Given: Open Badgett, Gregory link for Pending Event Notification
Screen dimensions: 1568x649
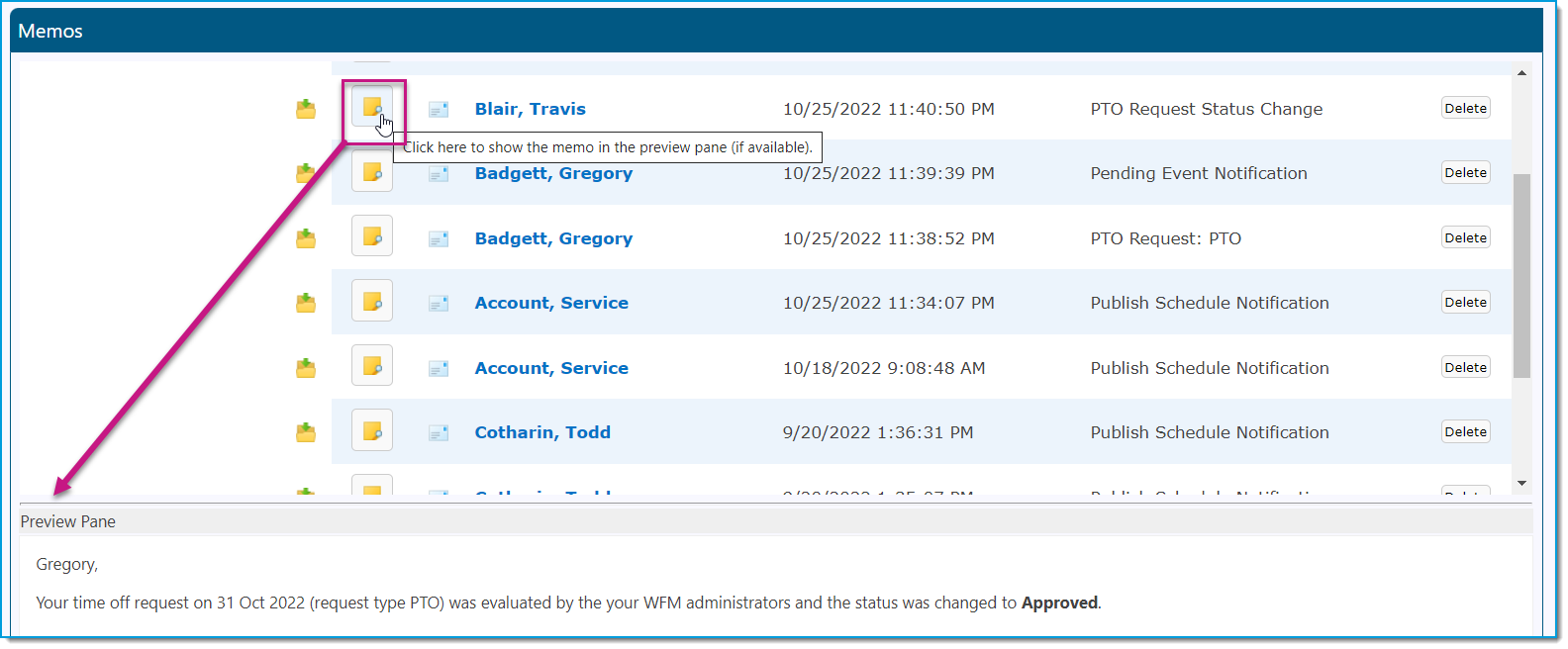Looking at the screenshot, I should (x=553, y=173).
